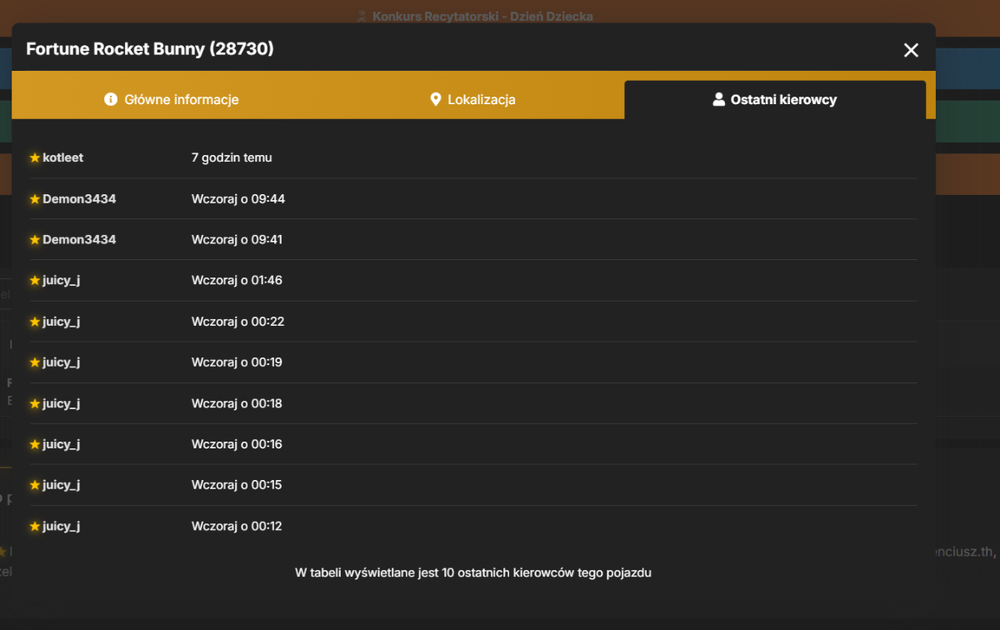Click Demon3434 in the 09:41 row
The width and height of the screenshot is (1000, 630).
(x=79, y=240)
